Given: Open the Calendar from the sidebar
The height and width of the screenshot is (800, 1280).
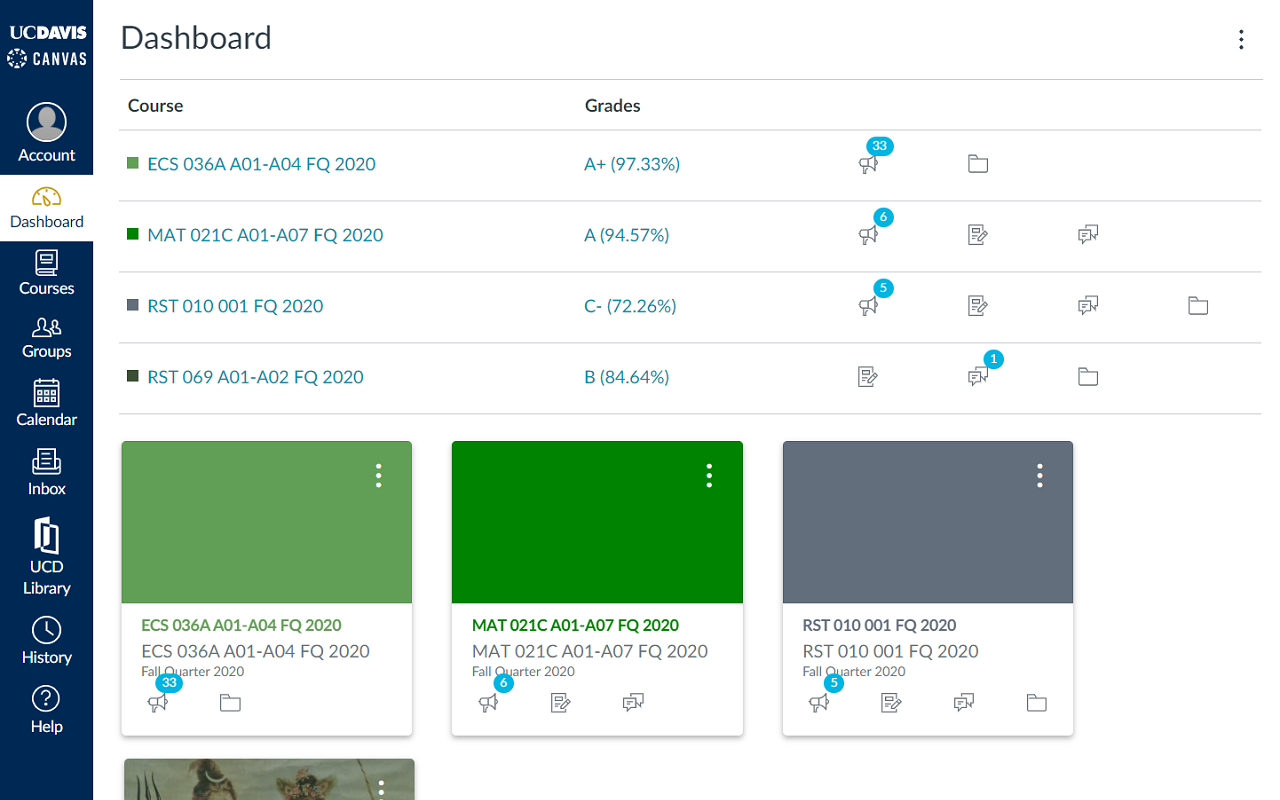Looking at the screenshot, I should point(46,404).
